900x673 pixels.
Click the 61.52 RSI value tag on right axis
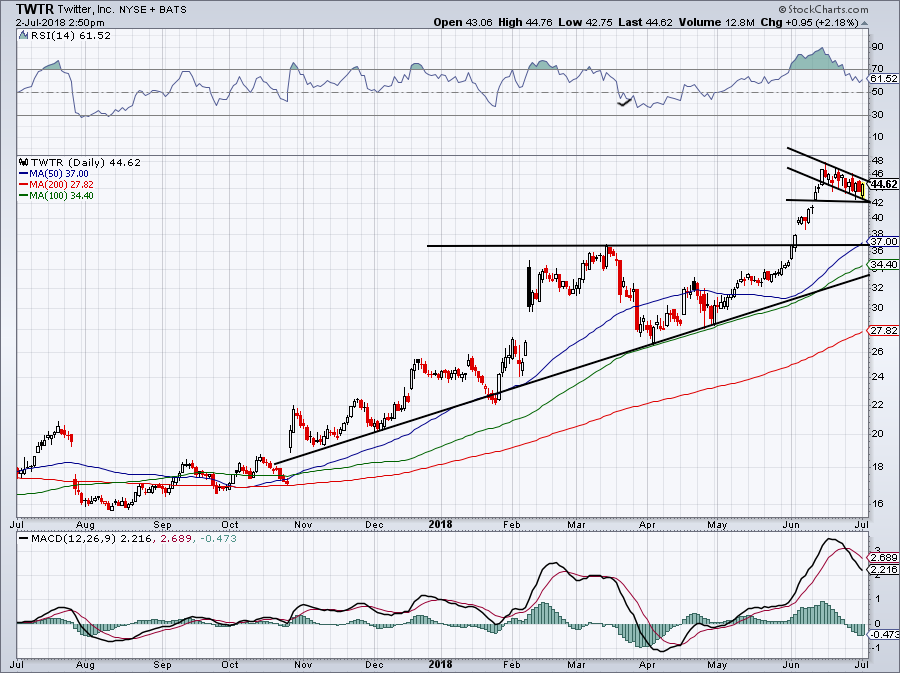[883, 79]
